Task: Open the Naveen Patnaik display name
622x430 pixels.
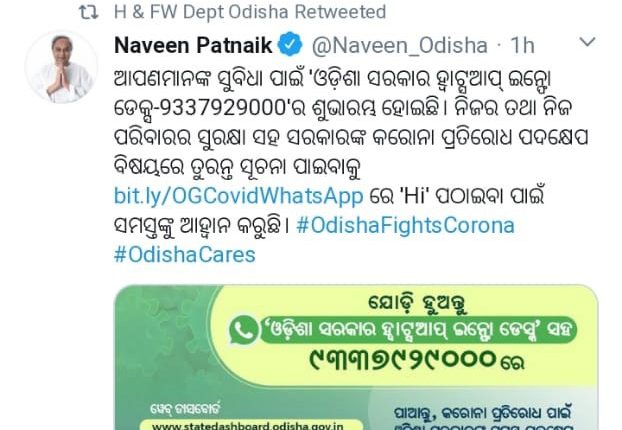Action: [193, 45]
